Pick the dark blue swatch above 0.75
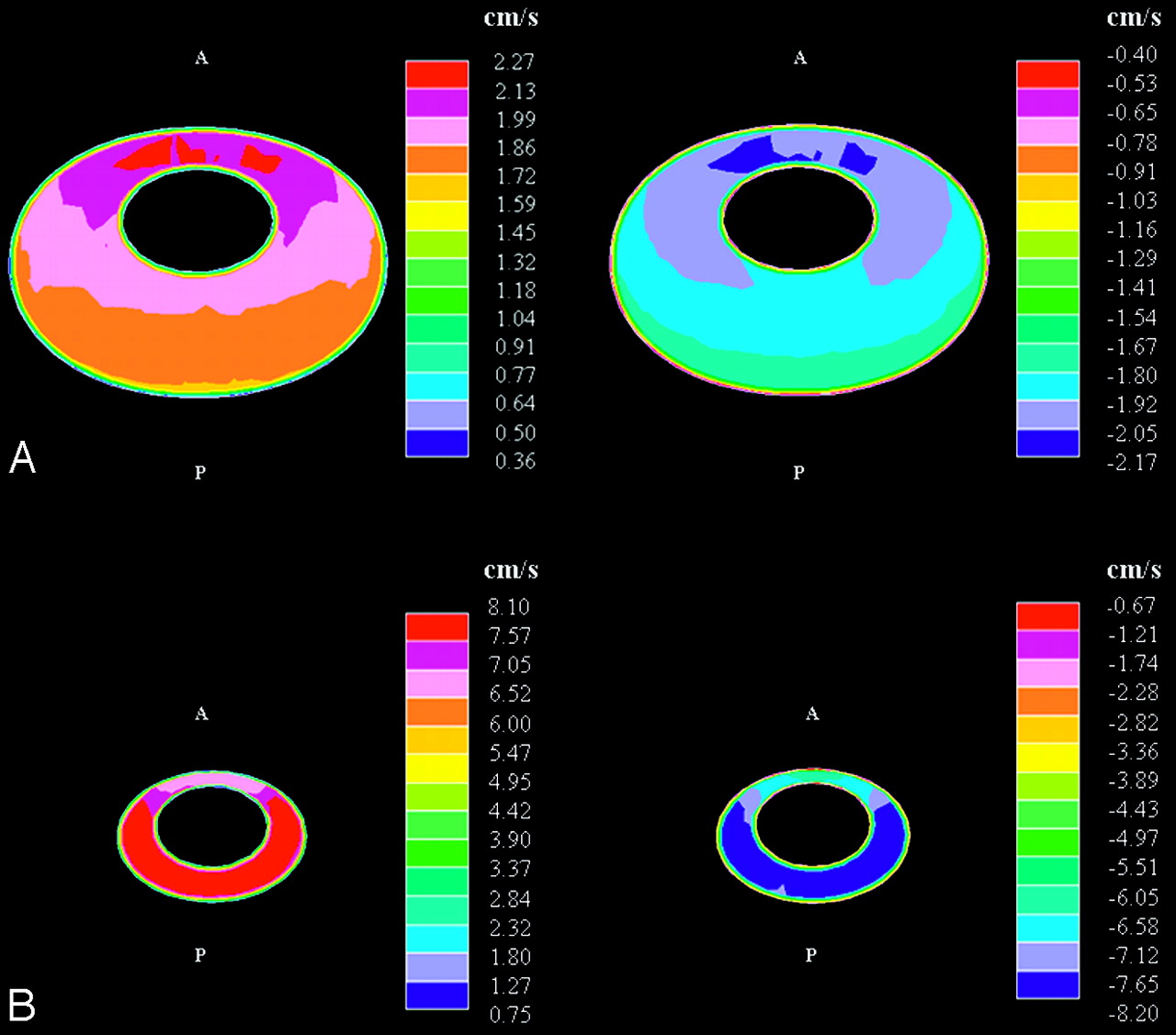 [x=437, y=996]
